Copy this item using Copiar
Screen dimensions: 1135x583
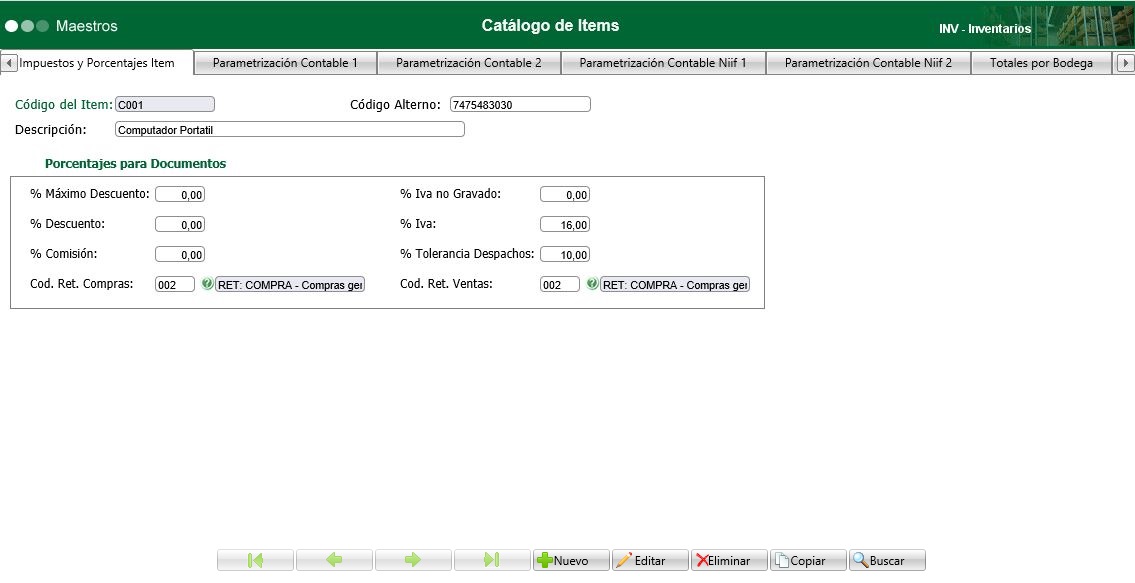pos(807,559)
